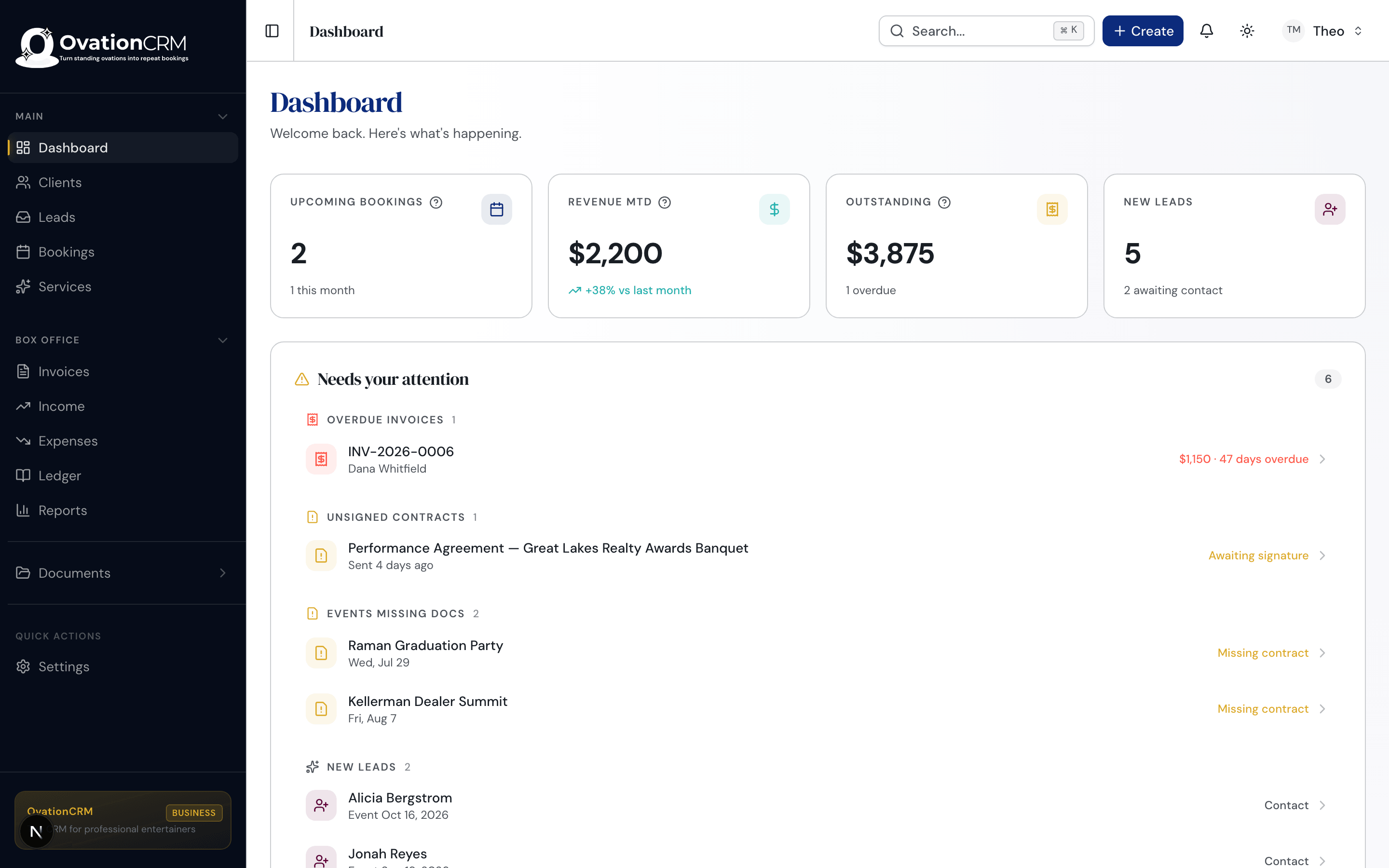1389x868 pixels.
Task: Open Invoices in sidebar
Action: (x=123, y=371)
